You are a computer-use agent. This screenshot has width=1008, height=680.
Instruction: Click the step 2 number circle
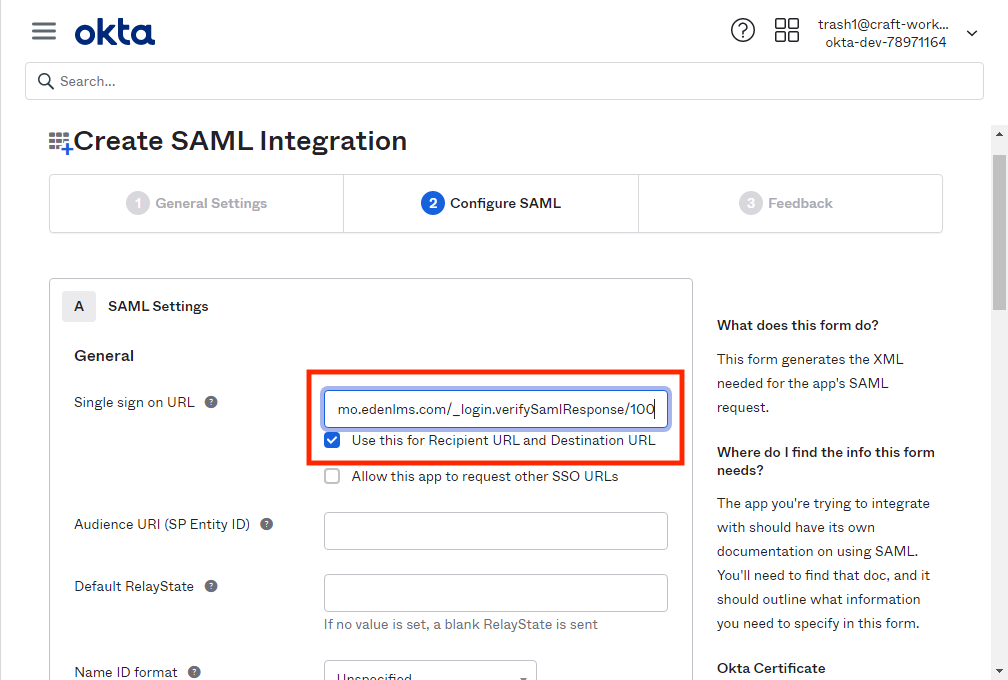[433, 203]
